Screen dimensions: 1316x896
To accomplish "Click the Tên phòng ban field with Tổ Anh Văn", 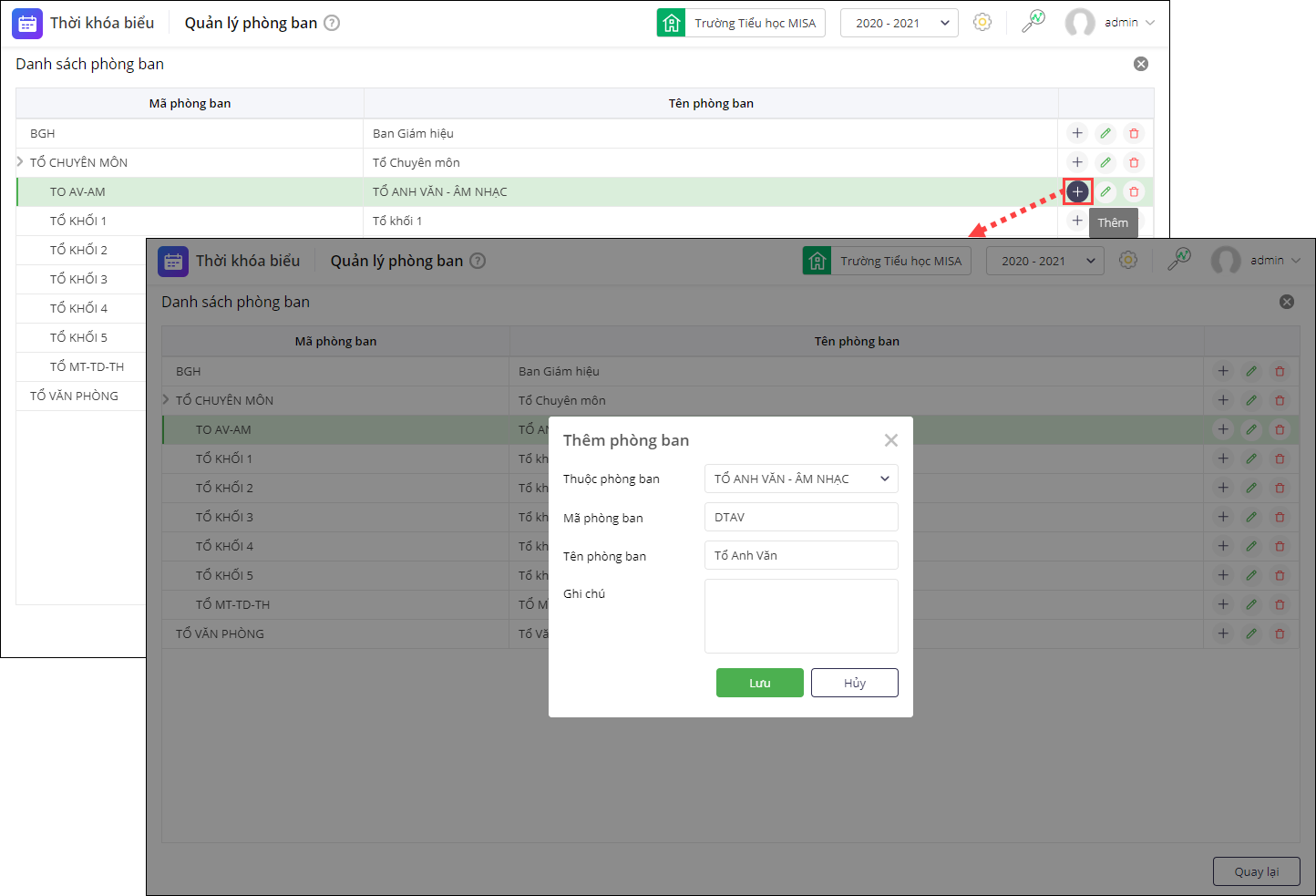I will 801,555.
